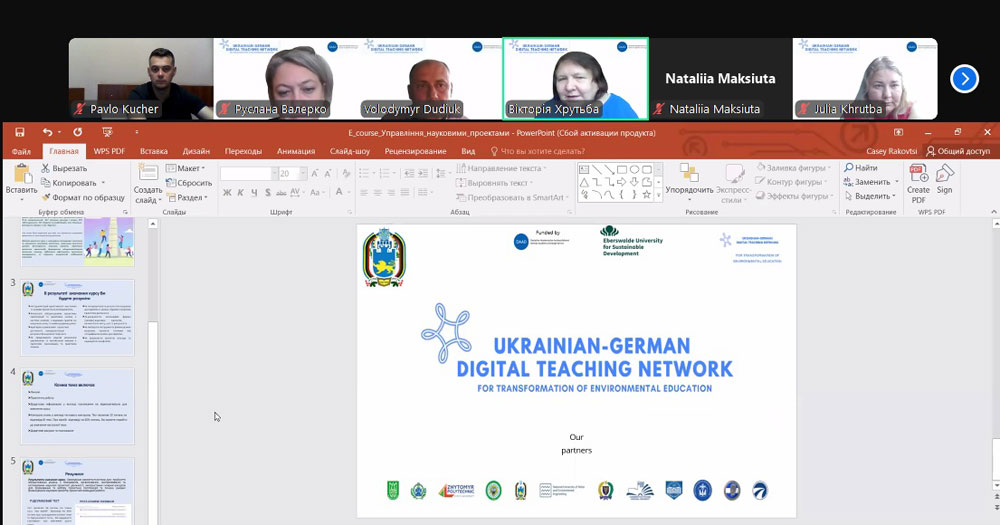Toggle text shadow (S)
The width and height of the screenshot is (1000, 525).
click(x=267, y=192)
